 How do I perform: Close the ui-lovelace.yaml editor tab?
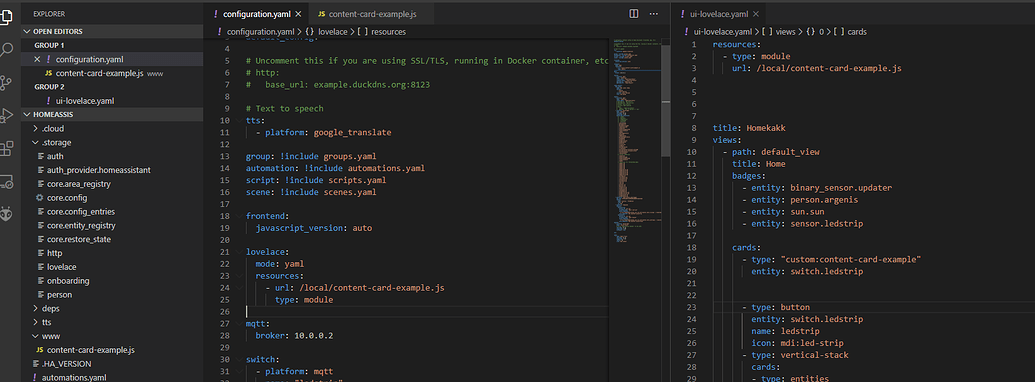point(756,14)
